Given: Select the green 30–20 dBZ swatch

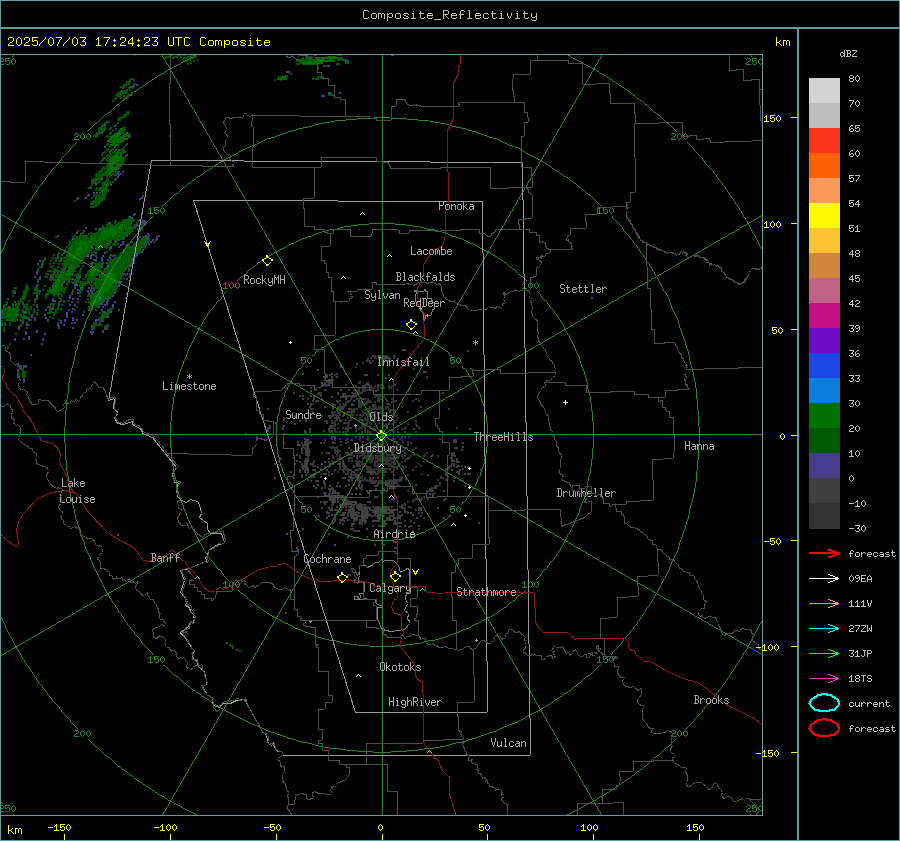Looking at the screenshot, I should 824,415.
